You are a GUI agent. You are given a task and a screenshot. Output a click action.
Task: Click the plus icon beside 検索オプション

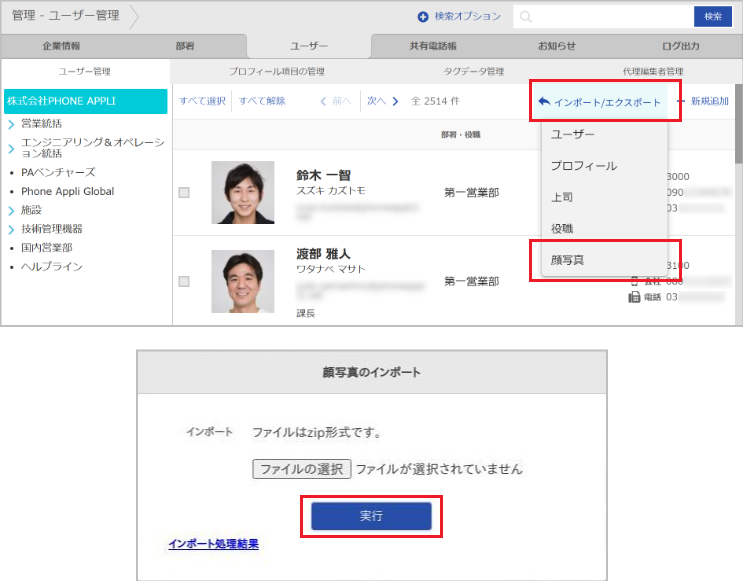[422, 17]
